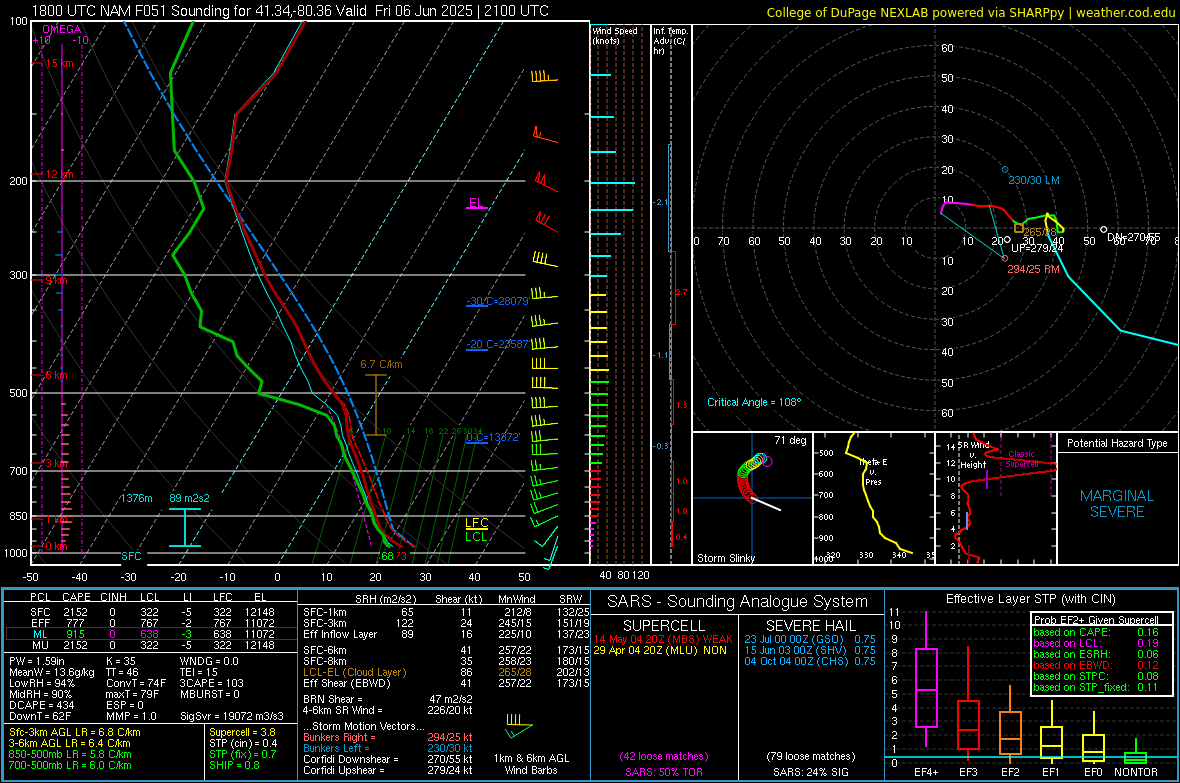Click the 71 deg slinky tilt value

pos(790,440)
